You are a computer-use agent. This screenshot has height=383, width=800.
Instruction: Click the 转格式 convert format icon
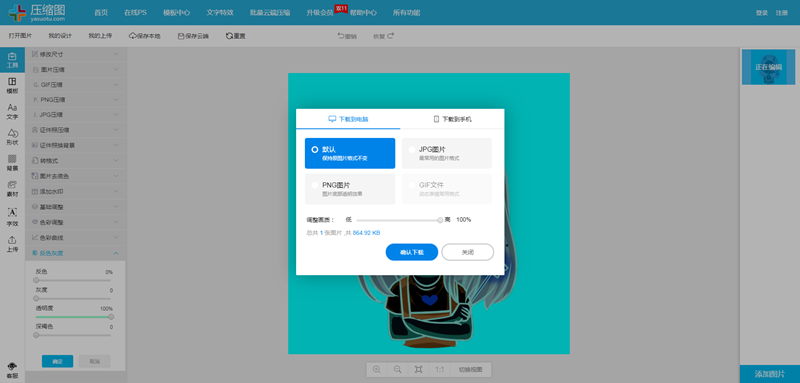(x=35, y=161)
